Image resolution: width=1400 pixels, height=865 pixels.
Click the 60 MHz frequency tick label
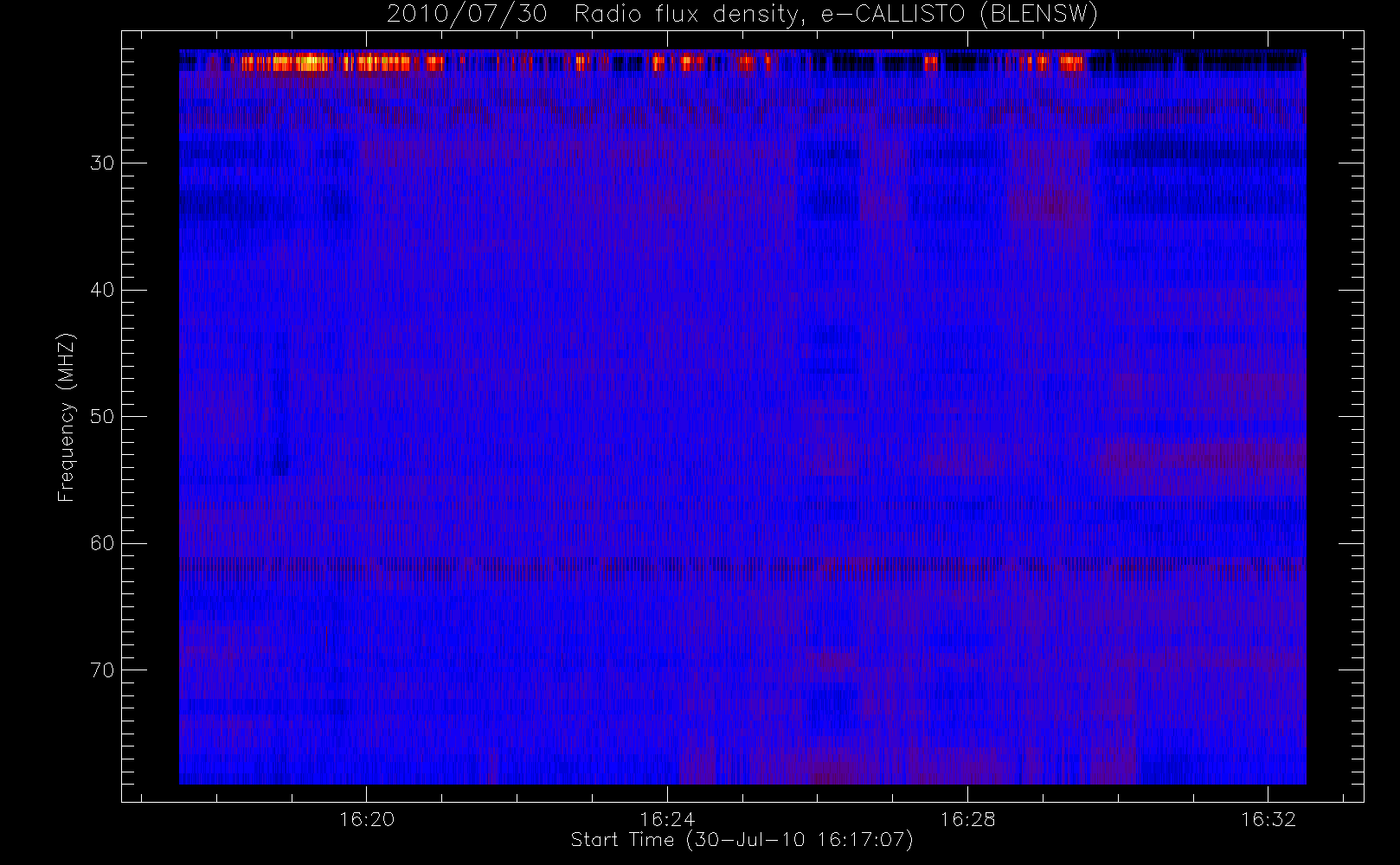point(102,543)
